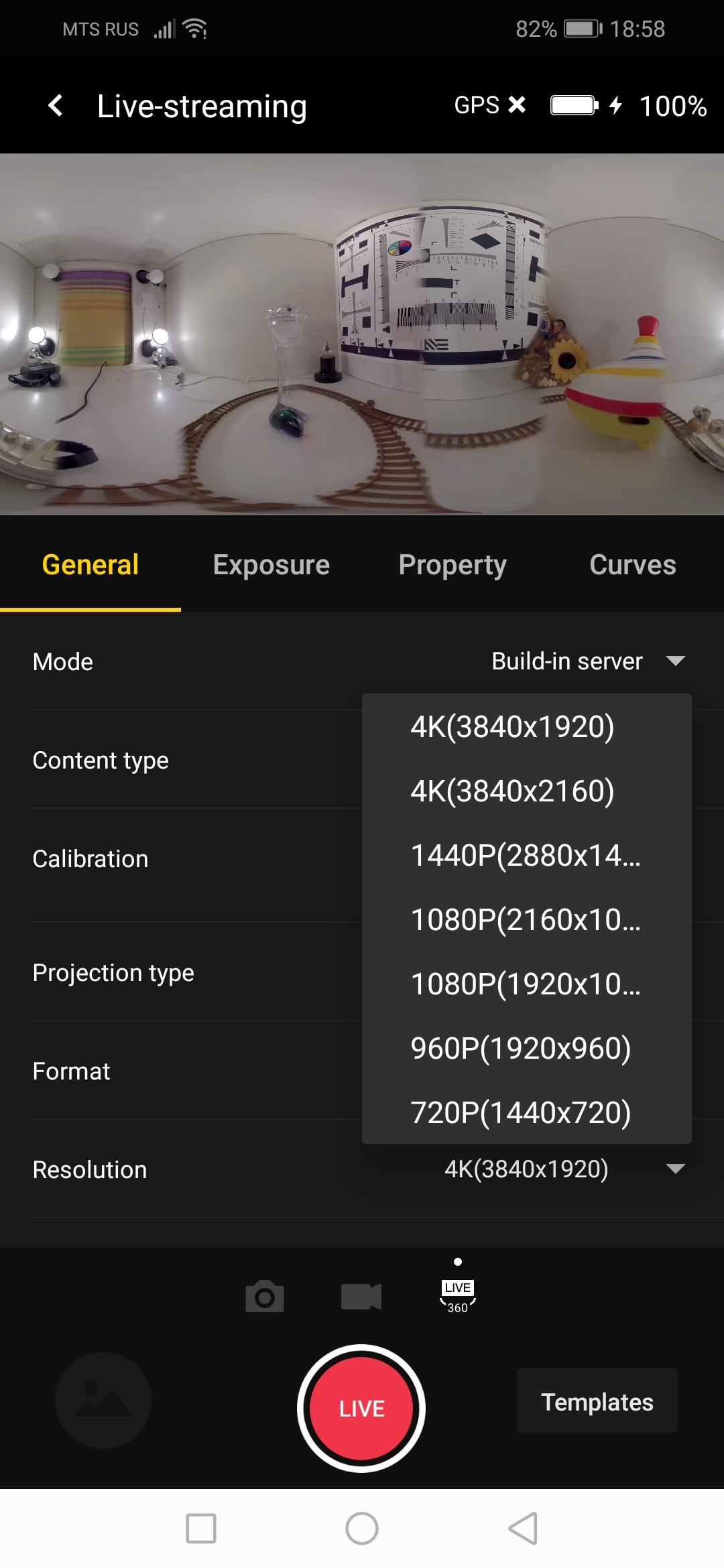The image size is (724, 1568).
Task: Switch to video recording mode
Action: (x=361, y=1297)
